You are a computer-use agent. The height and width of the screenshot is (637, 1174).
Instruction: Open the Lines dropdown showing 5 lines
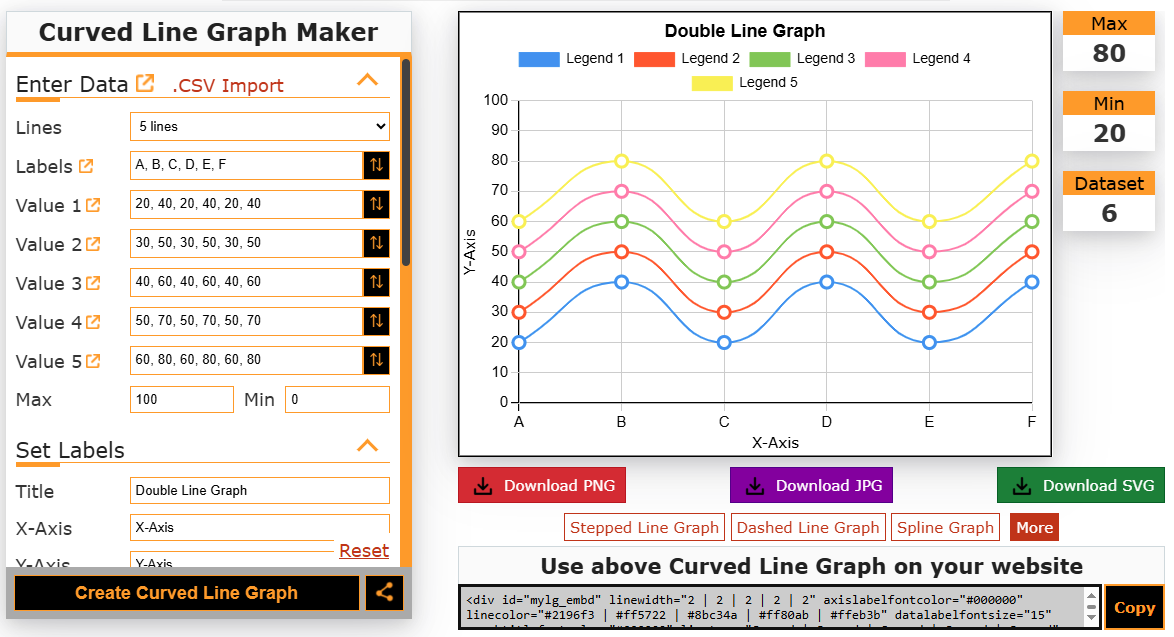(260, 127)
